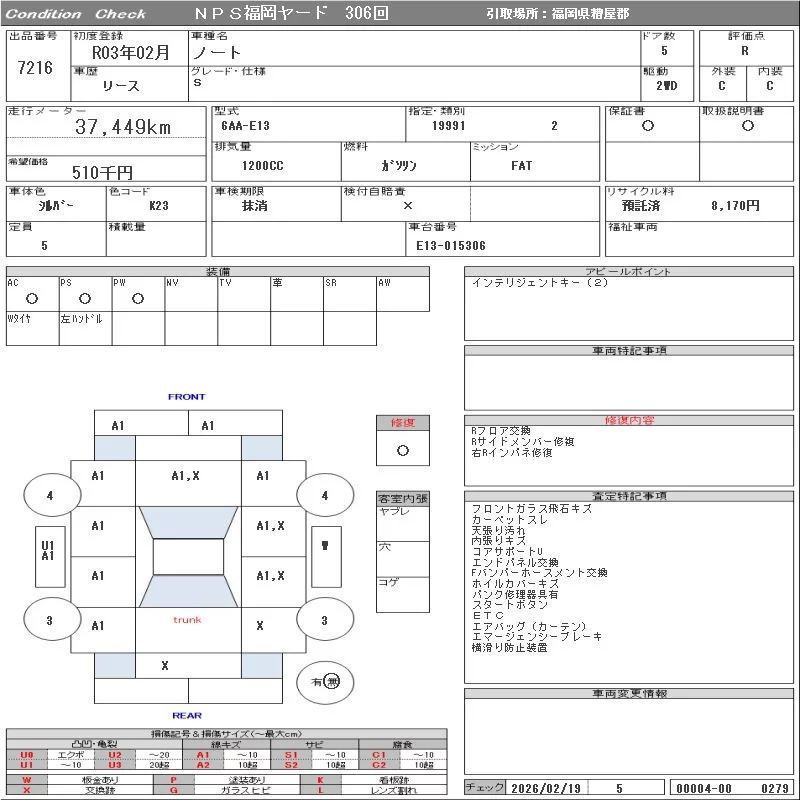Click the note エンドパネル交換
Image resolution: width=800 pixels, height=800 pixels.
click(515, 562)
